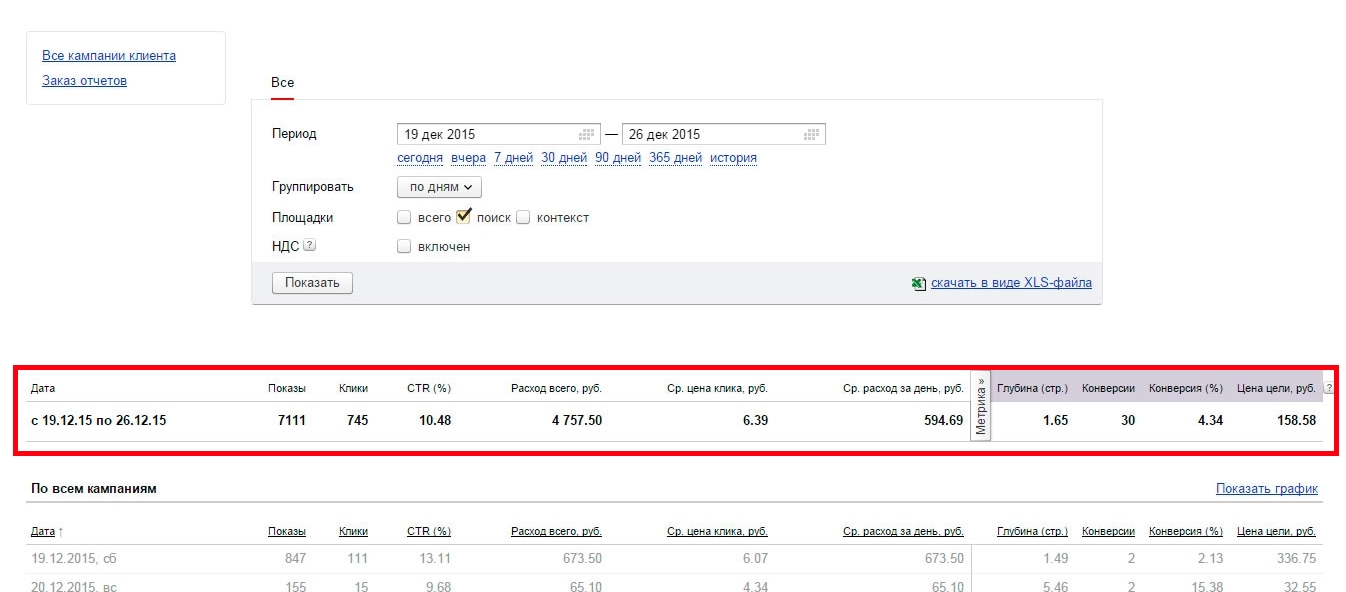Screen dimensions: 1346x592
Task: Select '673.50' total spend for 19.12.2015
Action: point(581,559)
